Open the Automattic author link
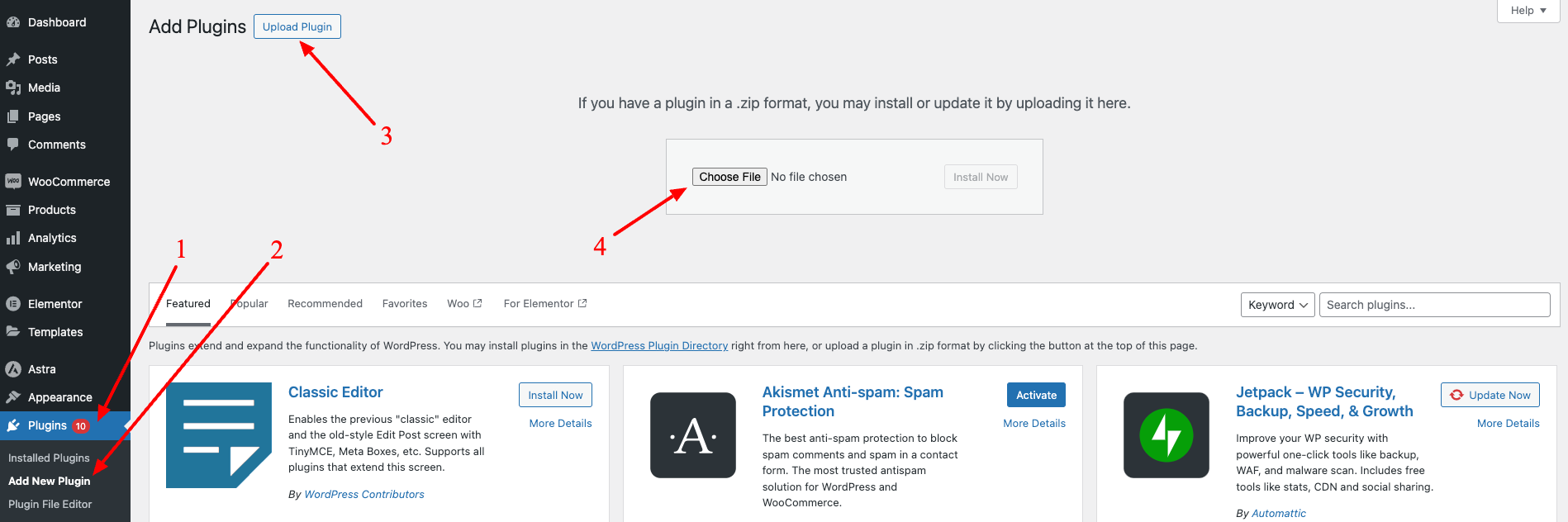This screenshot has width=1568, height=522. [1279, 513]
